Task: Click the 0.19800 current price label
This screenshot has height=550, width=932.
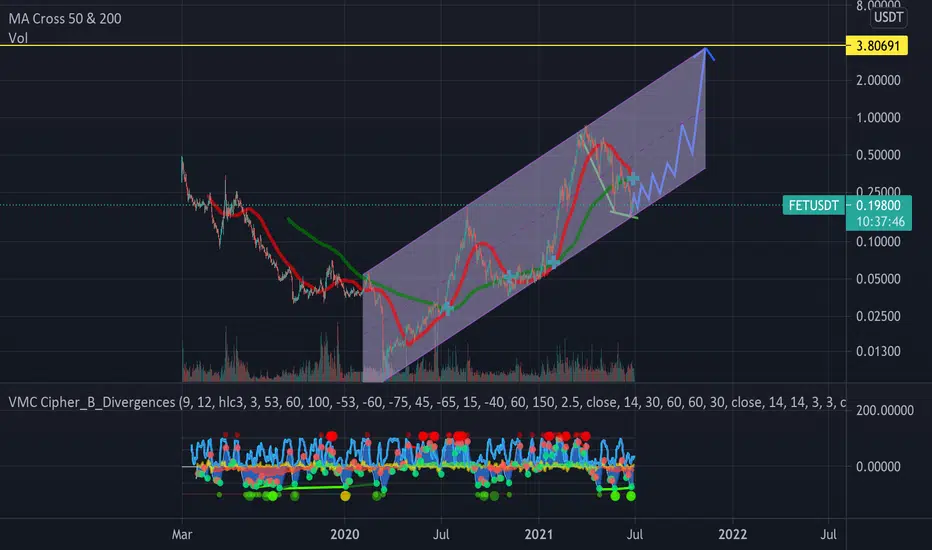Action: pos(879,205)
